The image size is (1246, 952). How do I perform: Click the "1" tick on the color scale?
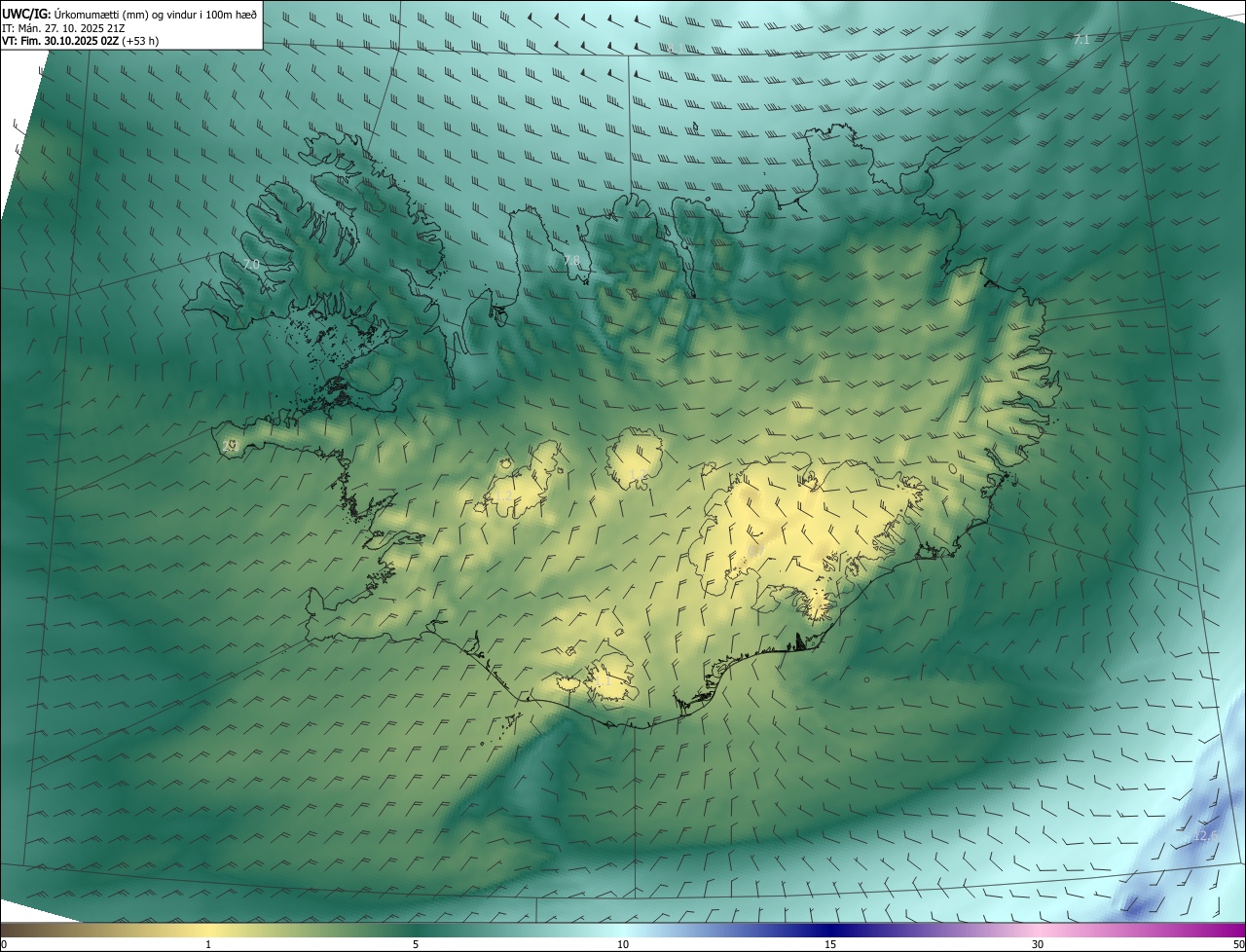tap(208, 944)
